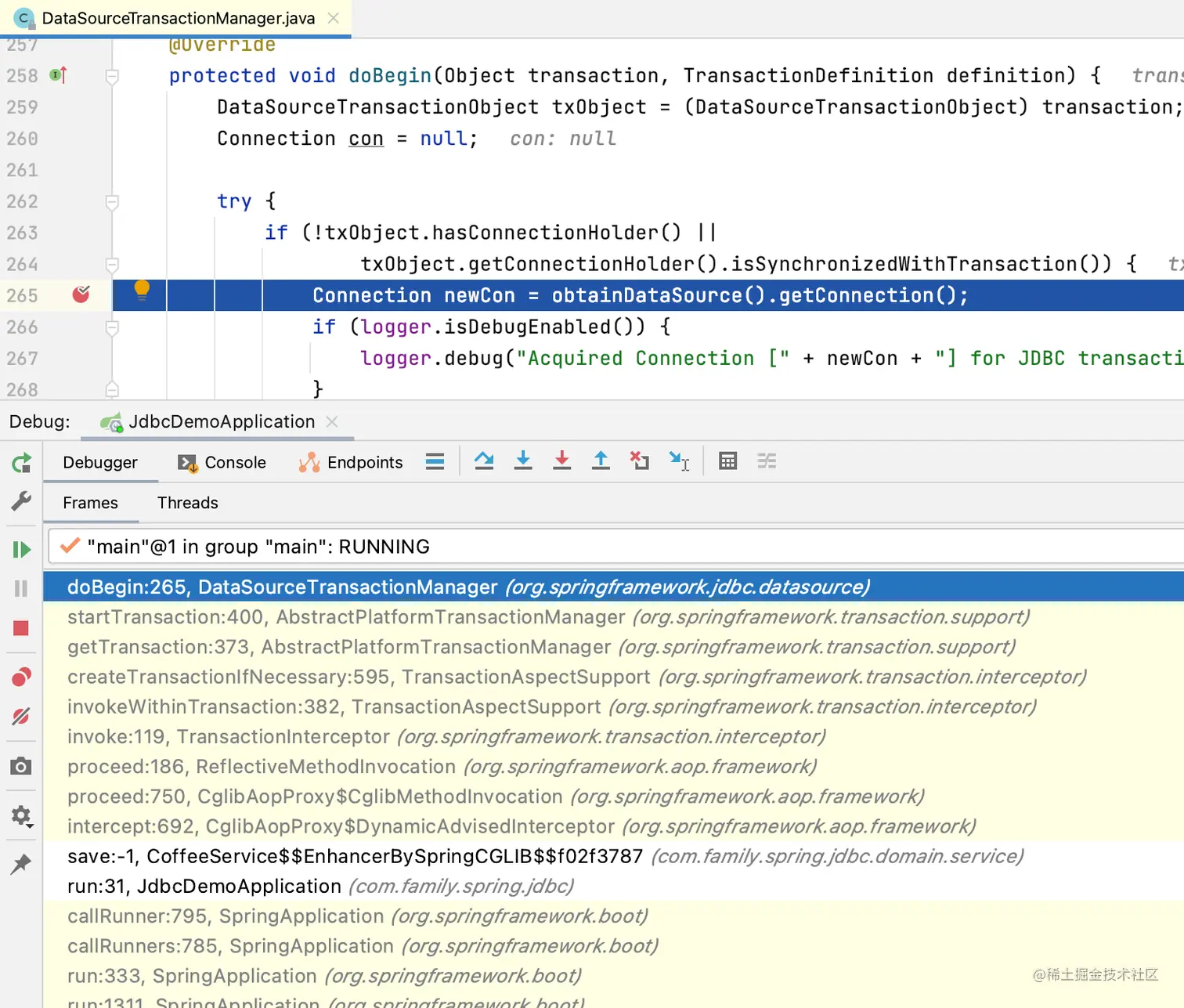This screenshot has width=1184, height=1008.
Task: Select the intercept:692 DynamicAdvisedInterceptor frame
Action: click(x=613, y=826)
